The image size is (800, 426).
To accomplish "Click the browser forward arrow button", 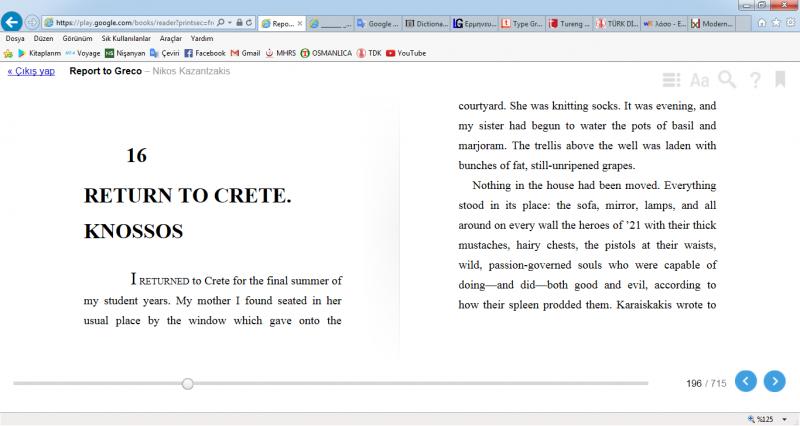I will [x=32, y=22].
